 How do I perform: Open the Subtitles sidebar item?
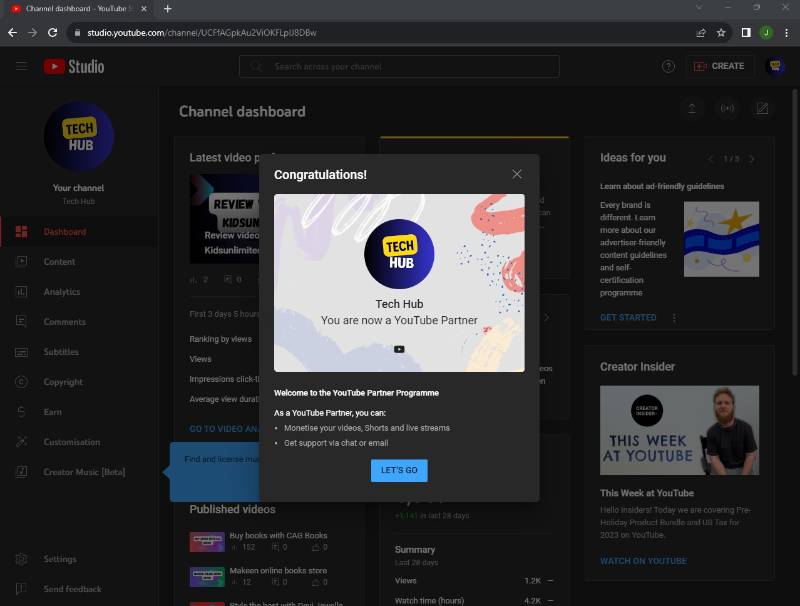coord(79,352)
